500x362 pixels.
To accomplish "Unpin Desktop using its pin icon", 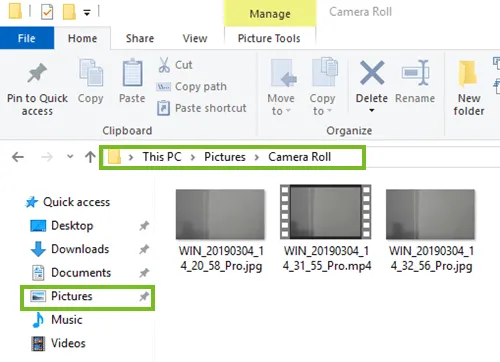I will [x=144, y=226].
